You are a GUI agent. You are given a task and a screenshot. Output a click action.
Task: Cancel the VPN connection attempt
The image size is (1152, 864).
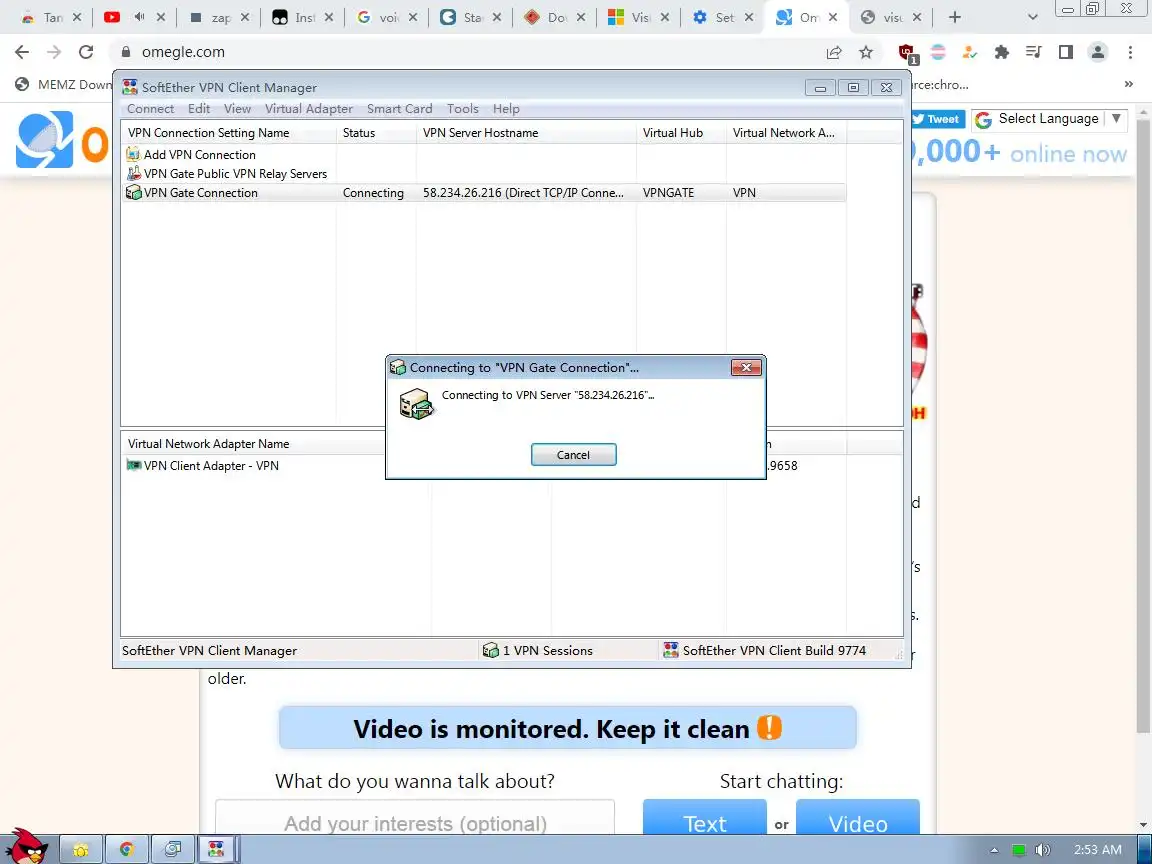pyautogui.click(x=573, y=455)
